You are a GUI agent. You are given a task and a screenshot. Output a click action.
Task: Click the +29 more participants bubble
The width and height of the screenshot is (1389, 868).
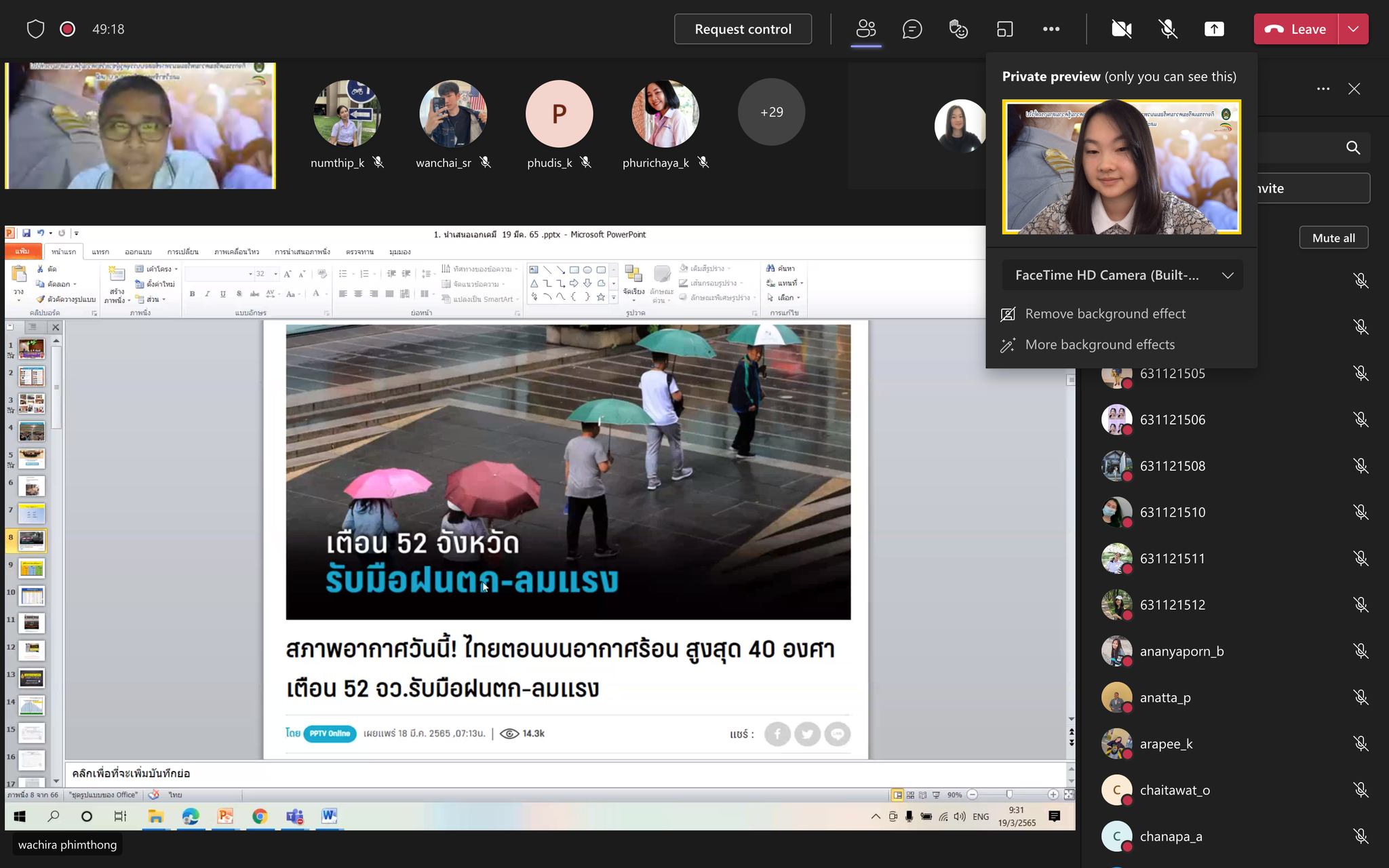tap(771, 112)
